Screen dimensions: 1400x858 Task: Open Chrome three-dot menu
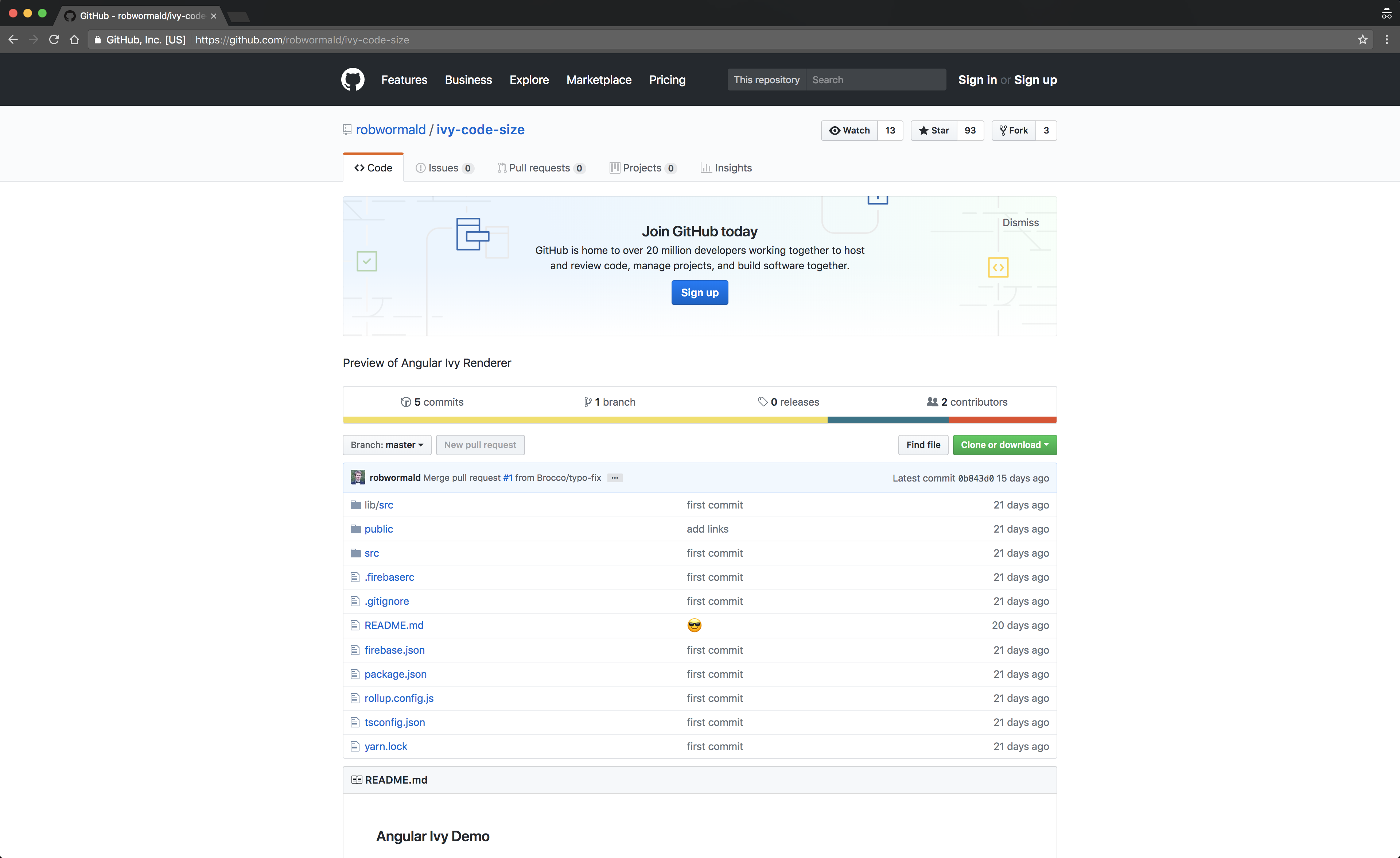(1387, 40)
